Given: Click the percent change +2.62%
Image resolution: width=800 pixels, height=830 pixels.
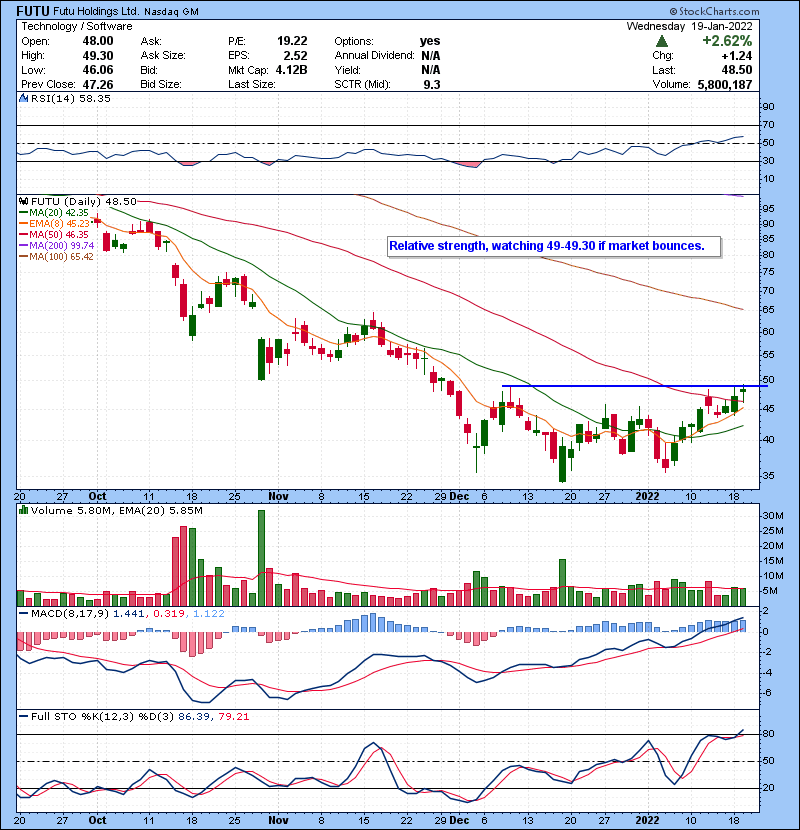Looking at the screenshot, I should point(727,41).
